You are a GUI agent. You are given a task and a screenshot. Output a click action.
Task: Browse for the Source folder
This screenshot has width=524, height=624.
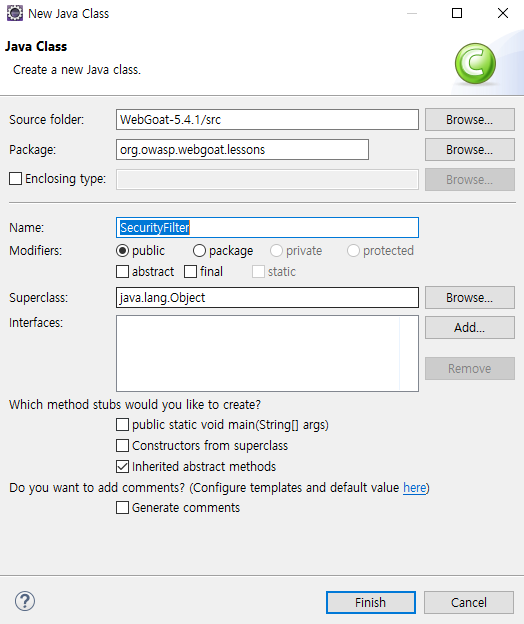(469, 119)
